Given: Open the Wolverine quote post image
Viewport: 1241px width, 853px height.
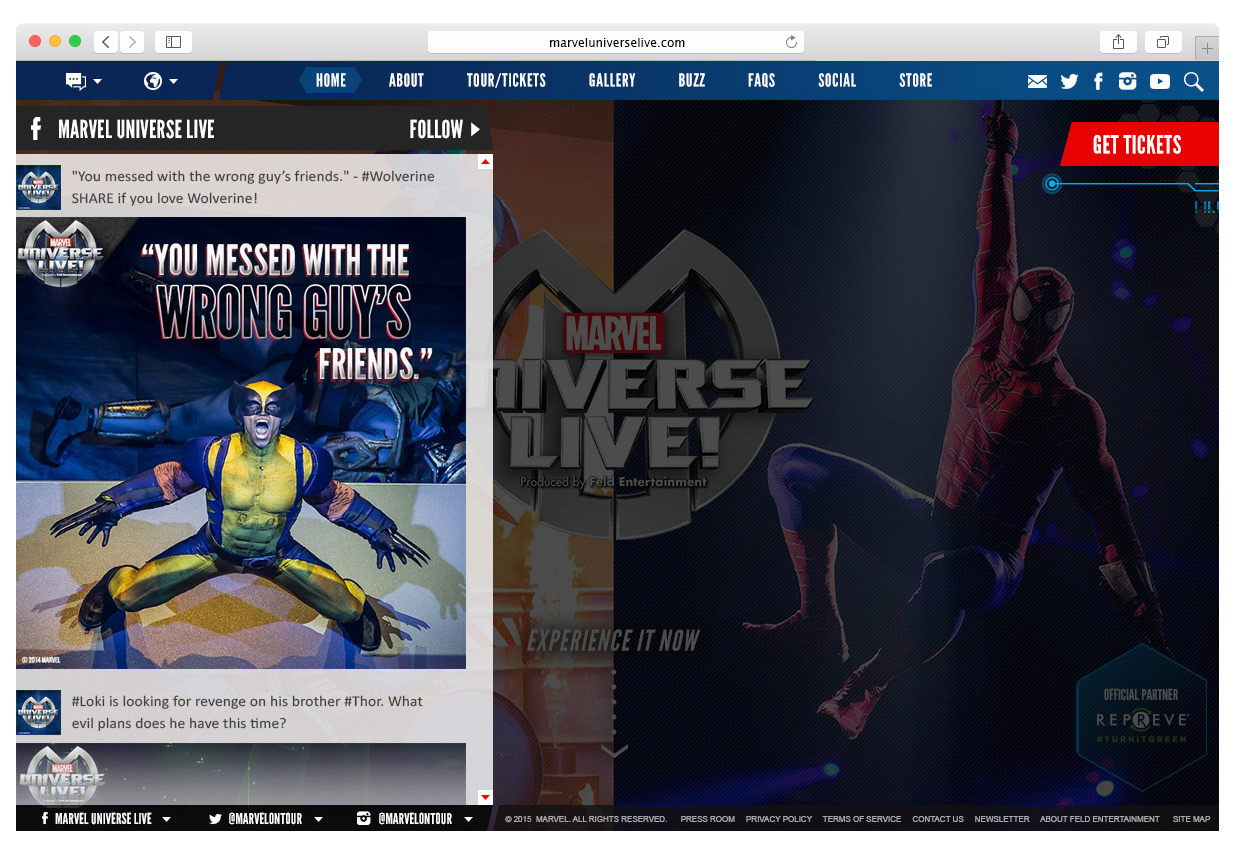Looking at the screenshot, I should point(241,443).
